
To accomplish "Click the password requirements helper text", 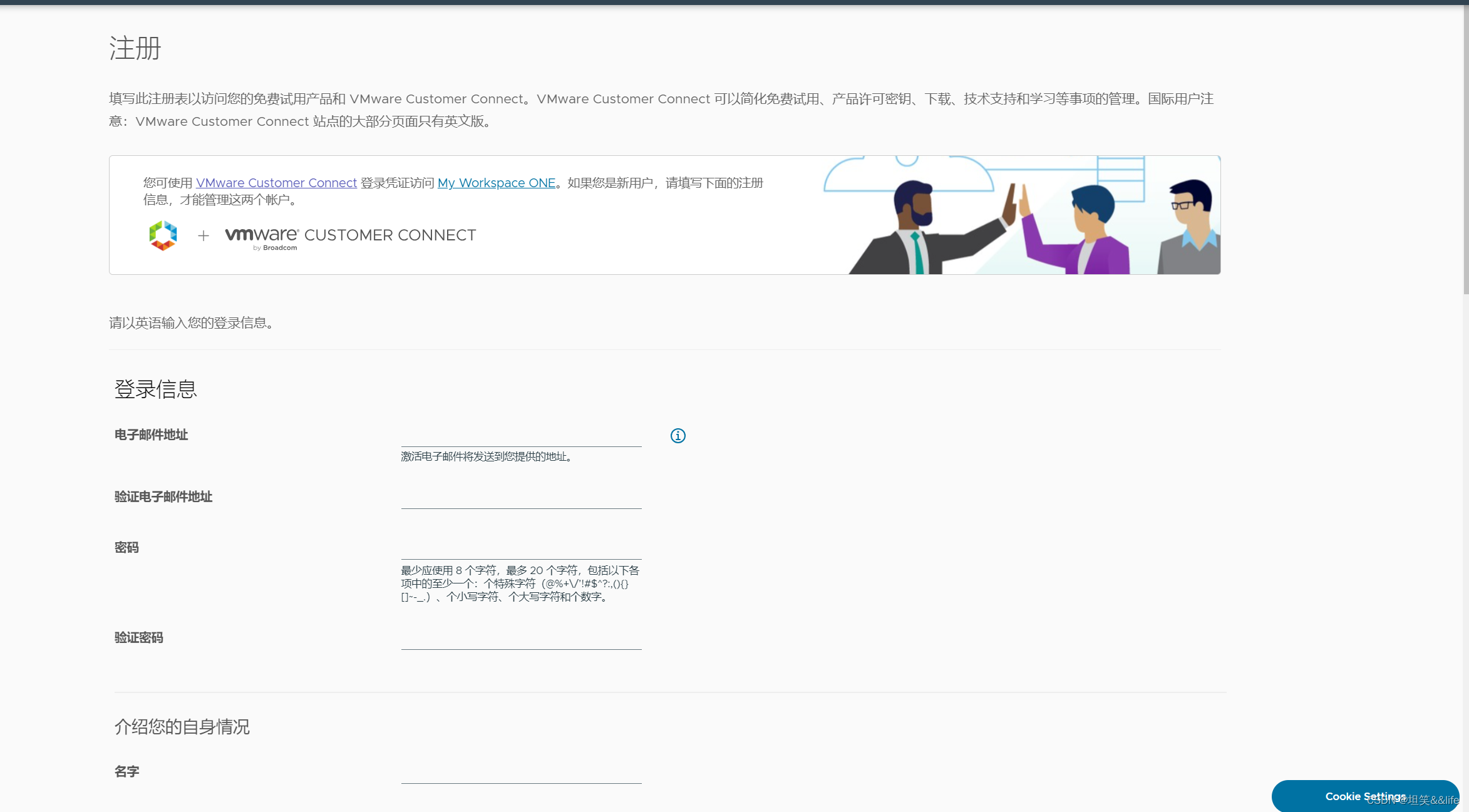I will [x=521, y=583].
